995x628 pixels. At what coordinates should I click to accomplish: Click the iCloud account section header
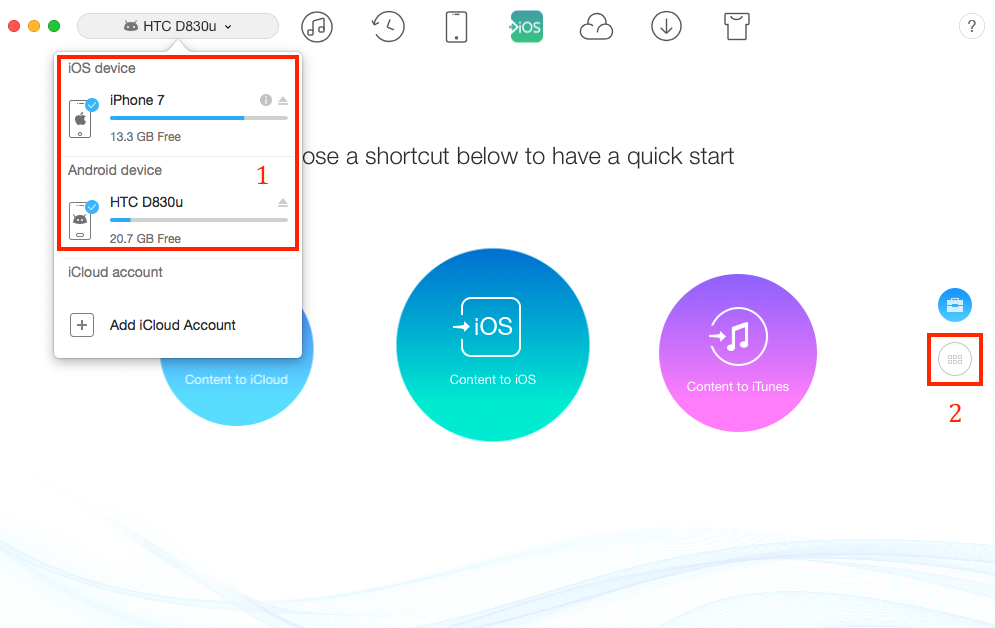115,272
